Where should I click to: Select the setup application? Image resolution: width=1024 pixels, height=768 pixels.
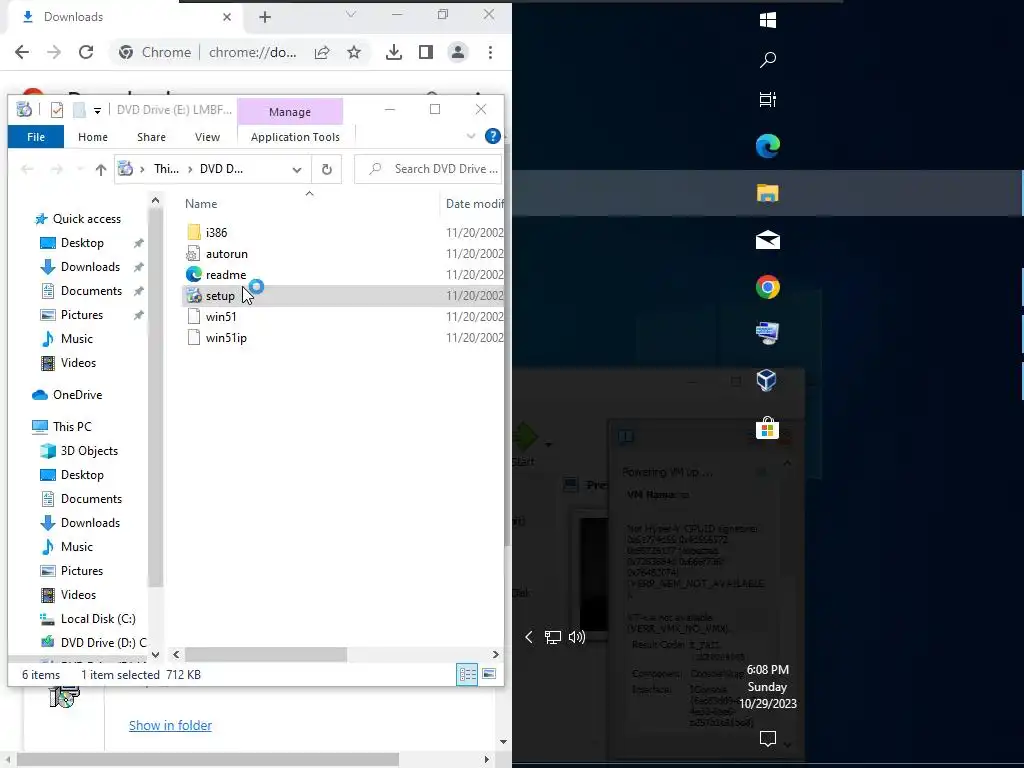point(219,296)
